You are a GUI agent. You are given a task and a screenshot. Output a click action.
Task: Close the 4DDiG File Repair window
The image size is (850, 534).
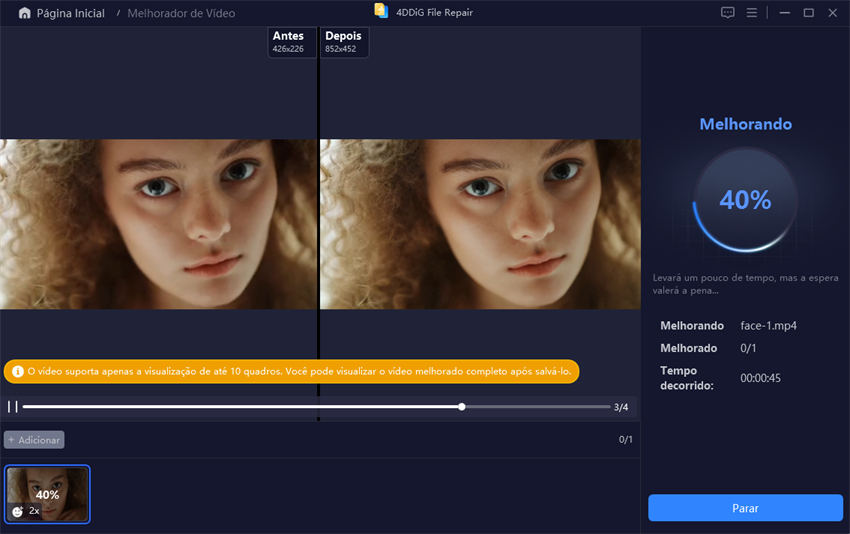tap(834, 13)
